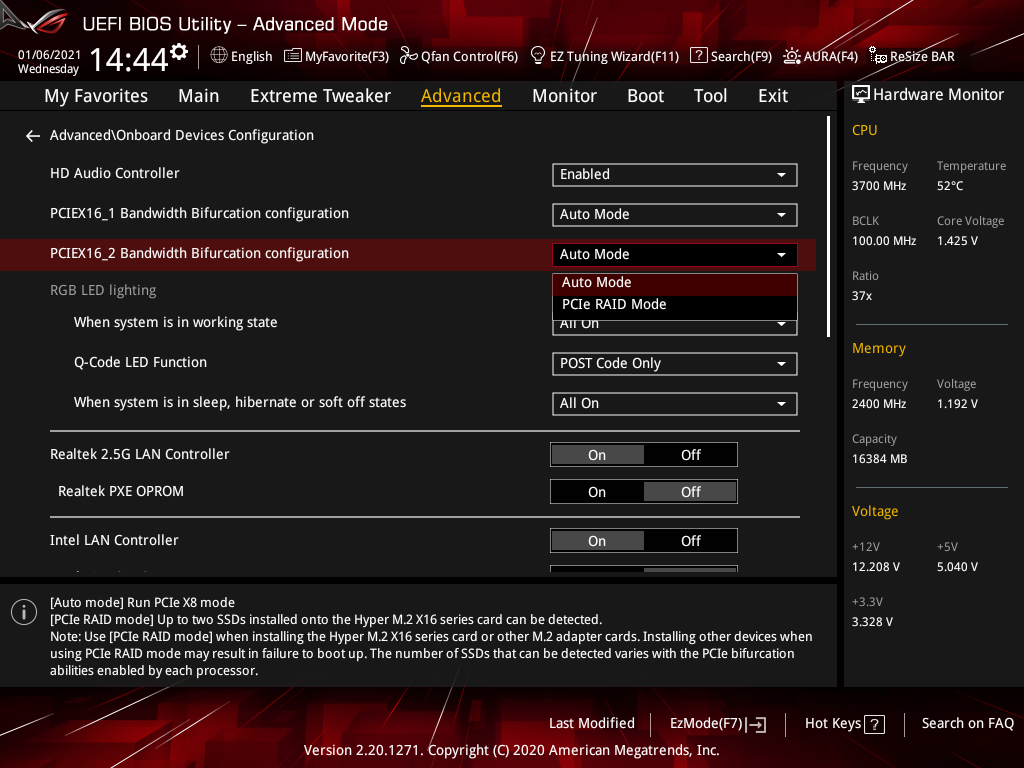Viewport: 1024px width, 768px height.
Task: Turn Realtek 2.5G LAN Controller On
Action: (597, 455)
